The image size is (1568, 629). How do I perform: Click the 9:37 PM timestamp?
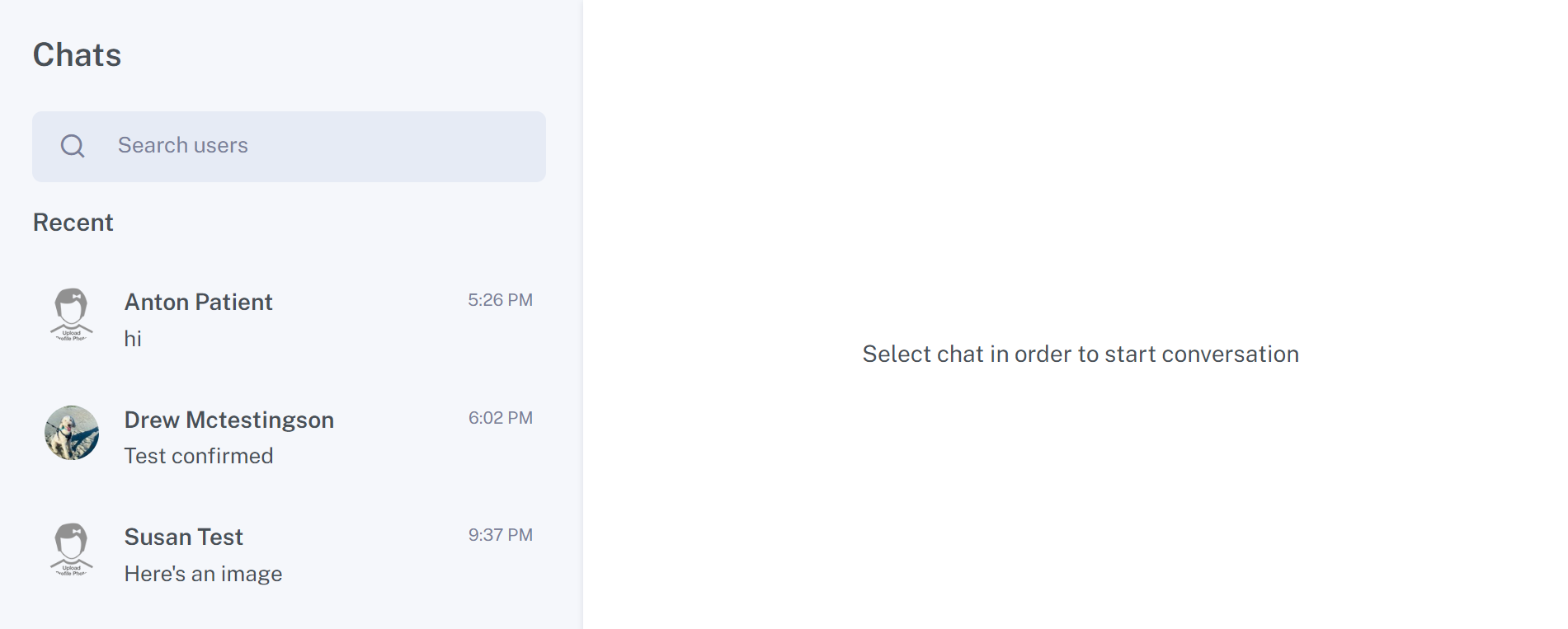[500, 535]
